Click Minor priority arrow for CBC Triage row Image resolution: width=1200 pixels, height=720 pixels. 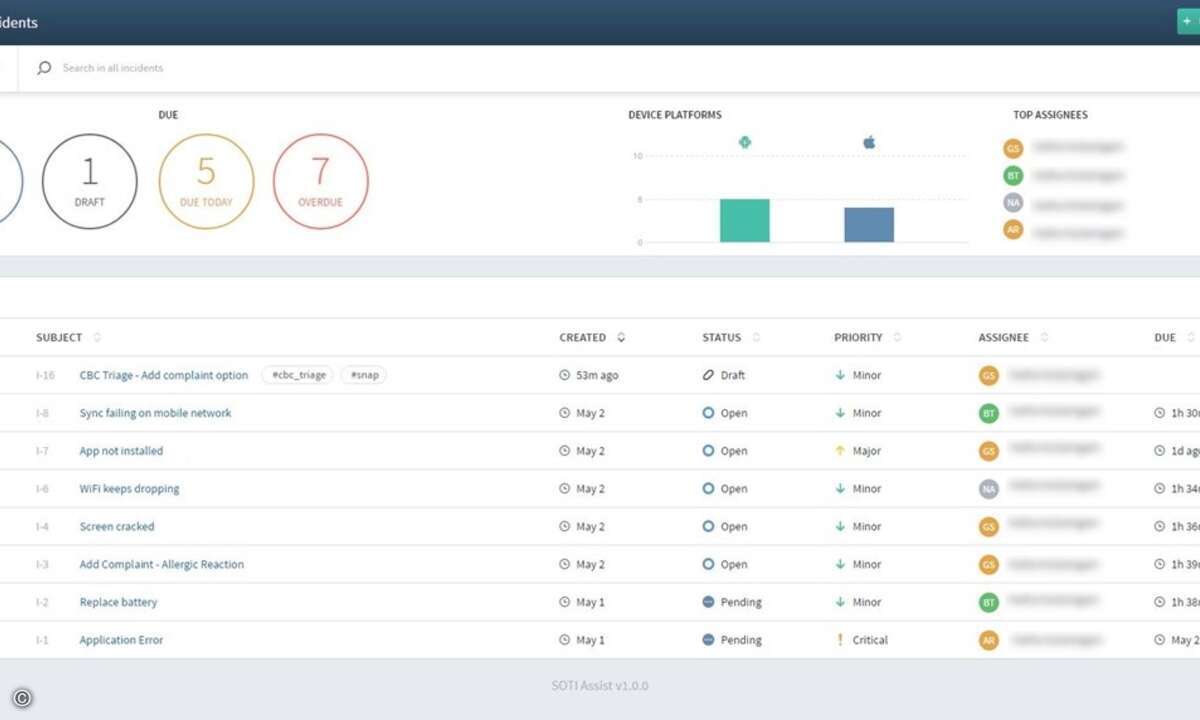840,375
